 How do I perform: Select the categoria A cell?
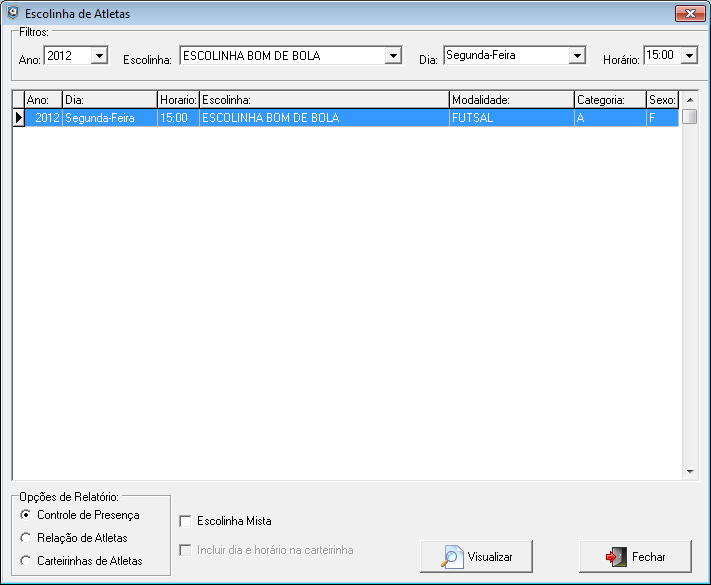coord(610,118)
